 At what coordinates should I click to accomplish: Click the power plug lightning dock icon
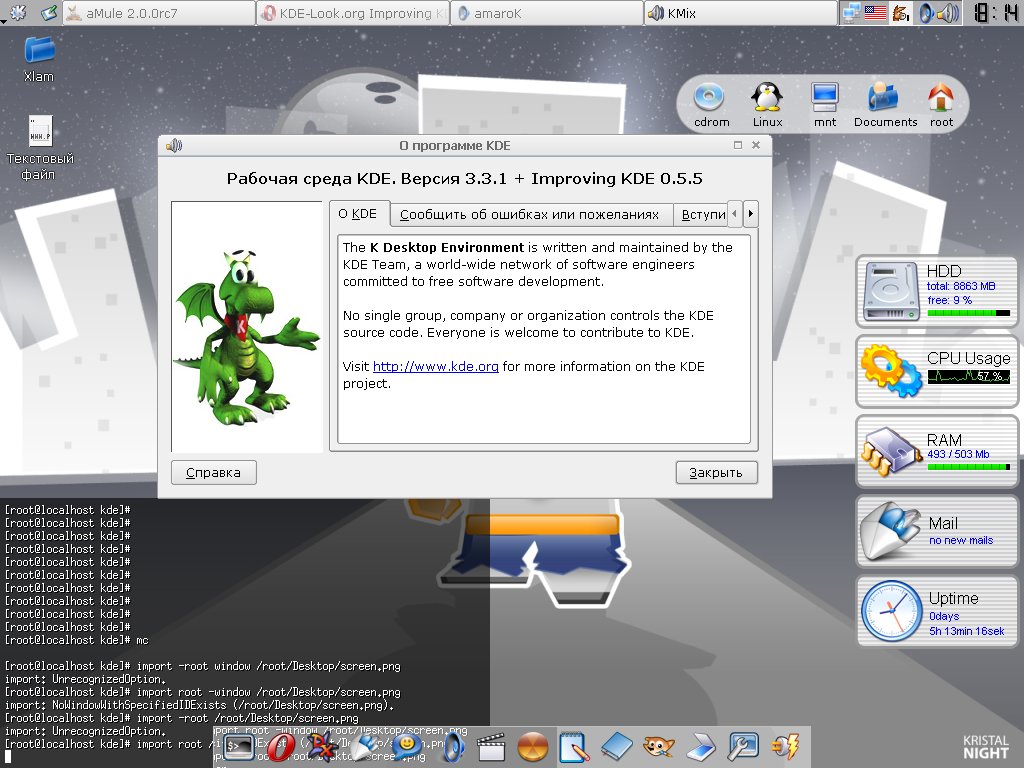click(x=785, y=746)
